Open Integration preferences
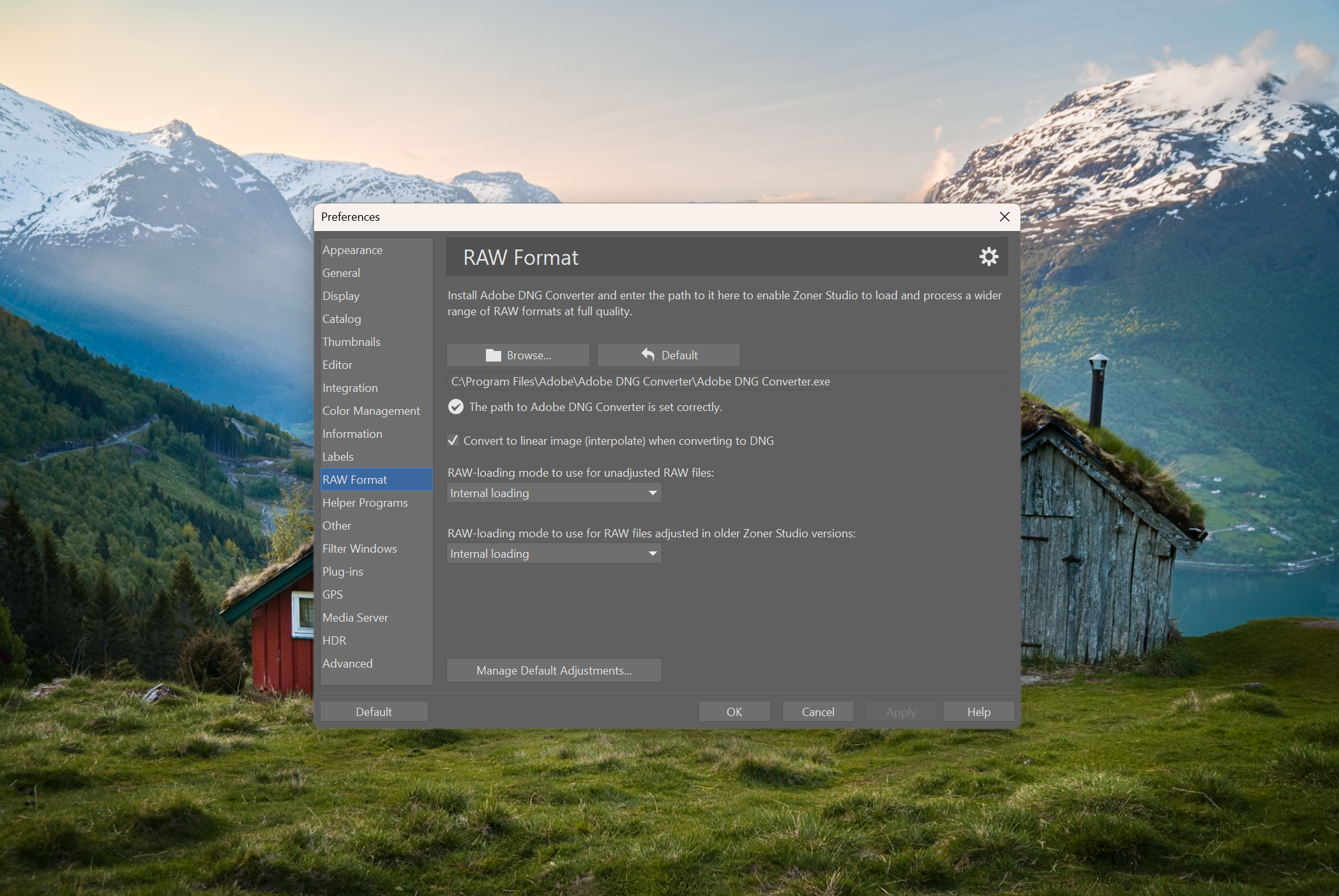Viewport: 1339px width, 896px height. pyautogui.click(x=376, y=388)
